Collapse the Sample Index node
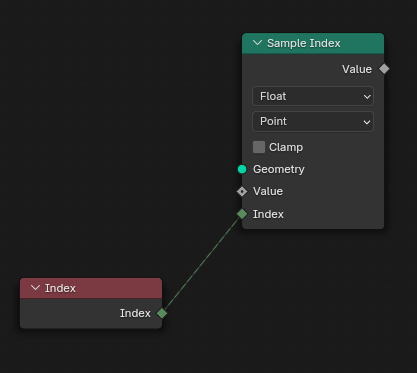Image resolution: width=417 pixels, height=373 pixels. click(x=257, y=43)
